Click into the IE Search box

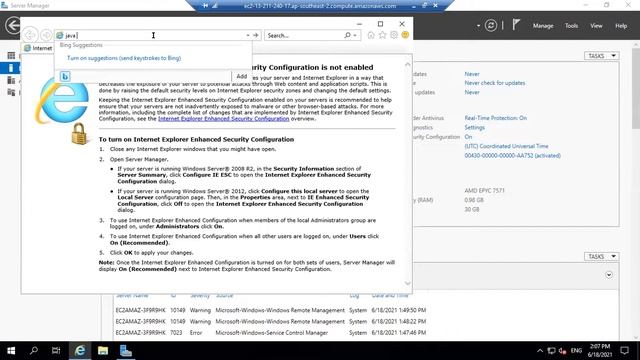pyautogui.click(x=304, y=36)
